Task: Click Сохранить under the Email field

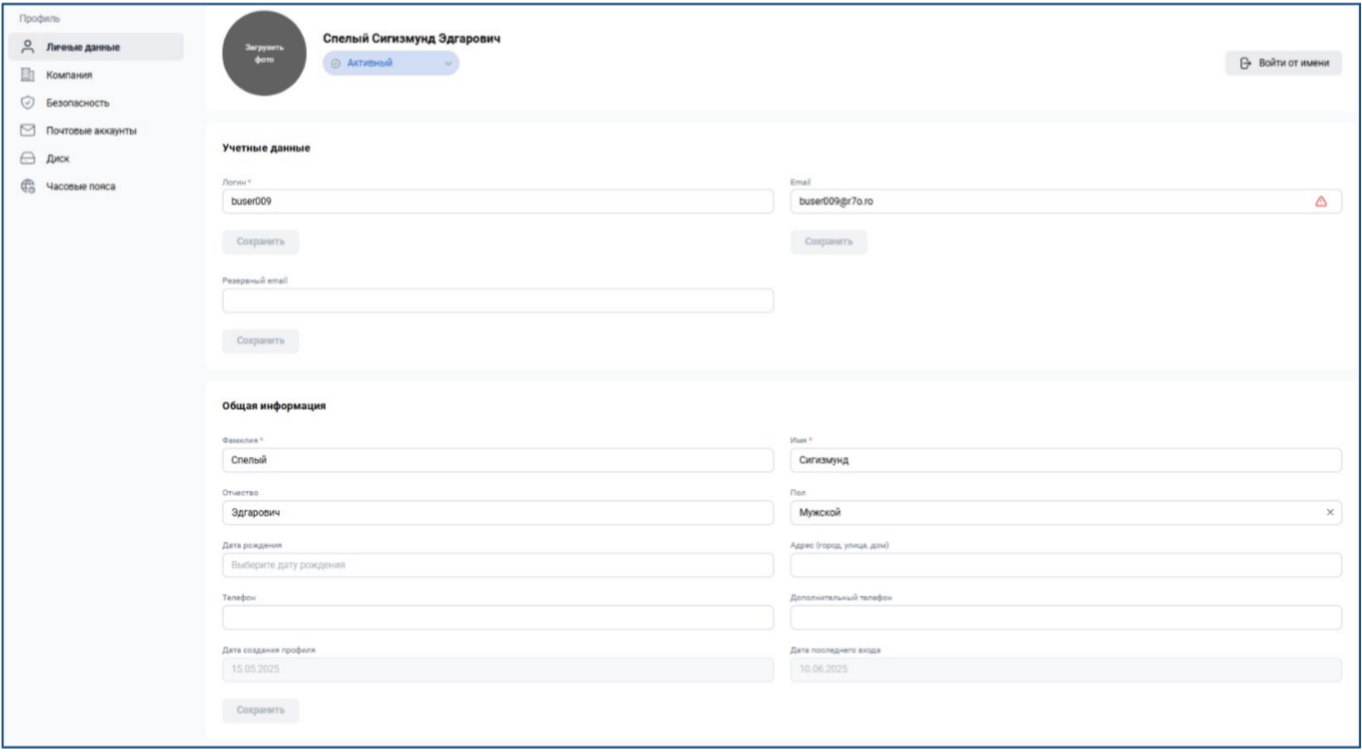Action: [828, 242]
